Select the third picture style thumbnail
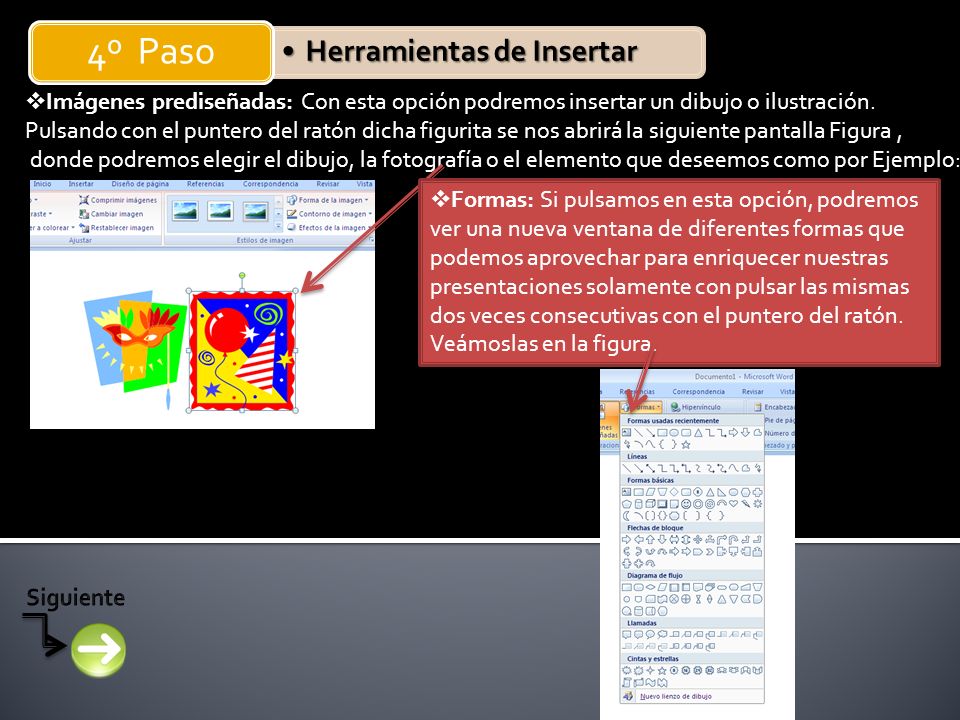Viewport: 960px width, 720px height. point(255,211)
